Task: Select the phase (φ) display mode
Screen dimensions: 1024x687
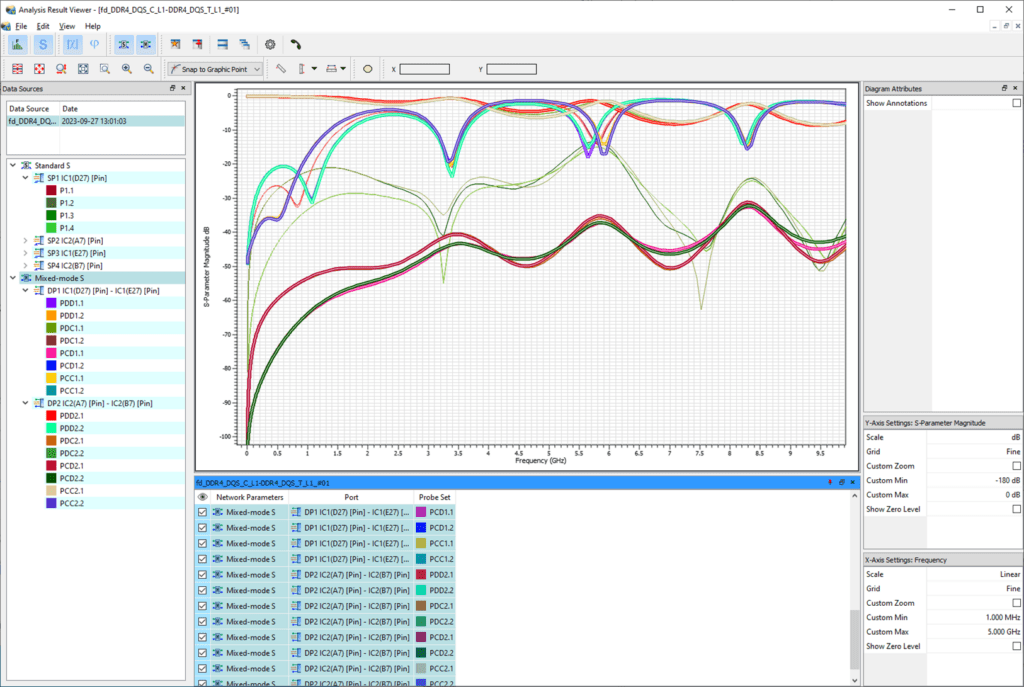Action: click(x=93, y=44)
